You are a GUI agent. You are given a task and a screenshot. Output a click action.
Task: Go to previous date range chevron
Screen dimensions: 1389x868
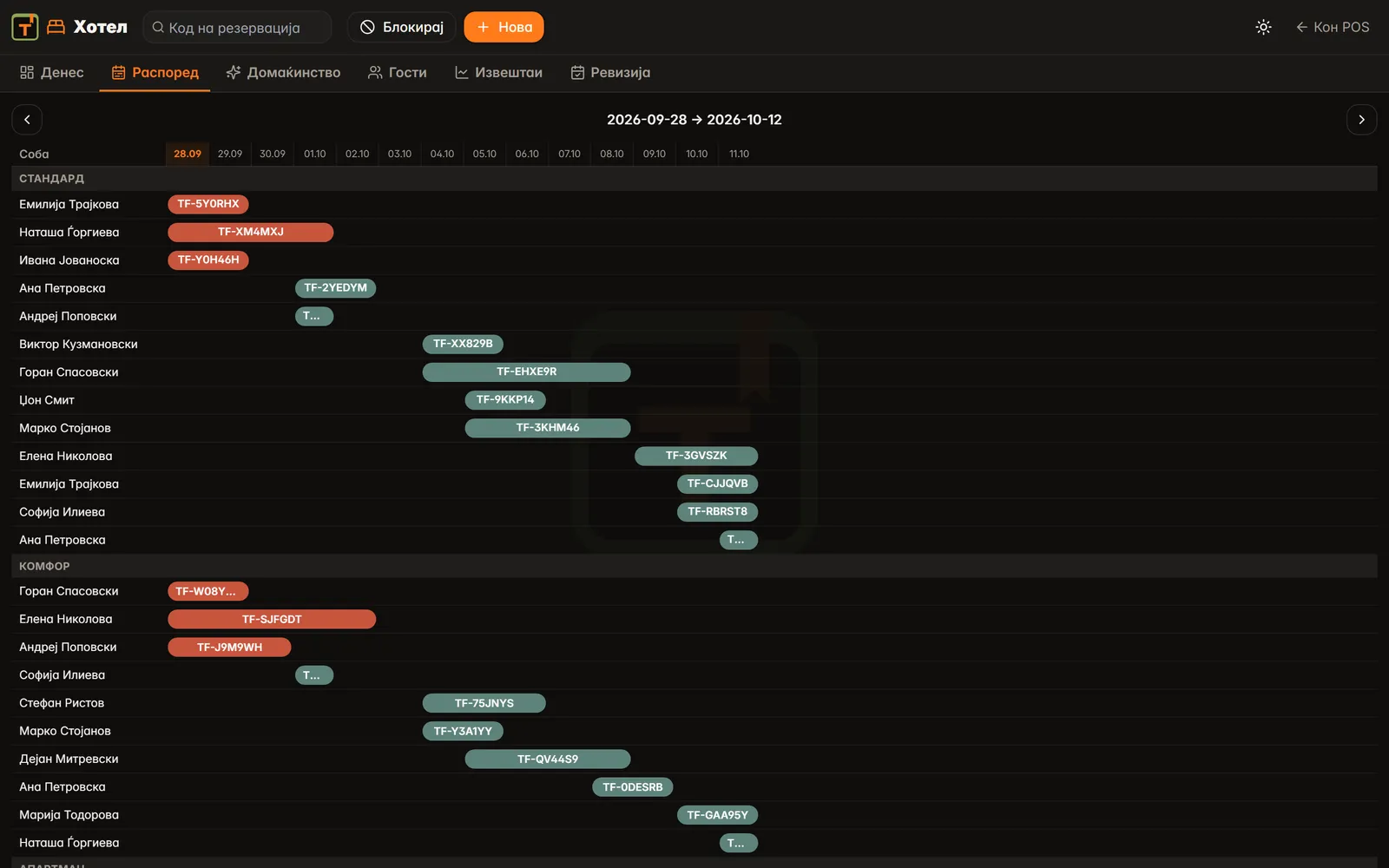click(x=27, y=120)
